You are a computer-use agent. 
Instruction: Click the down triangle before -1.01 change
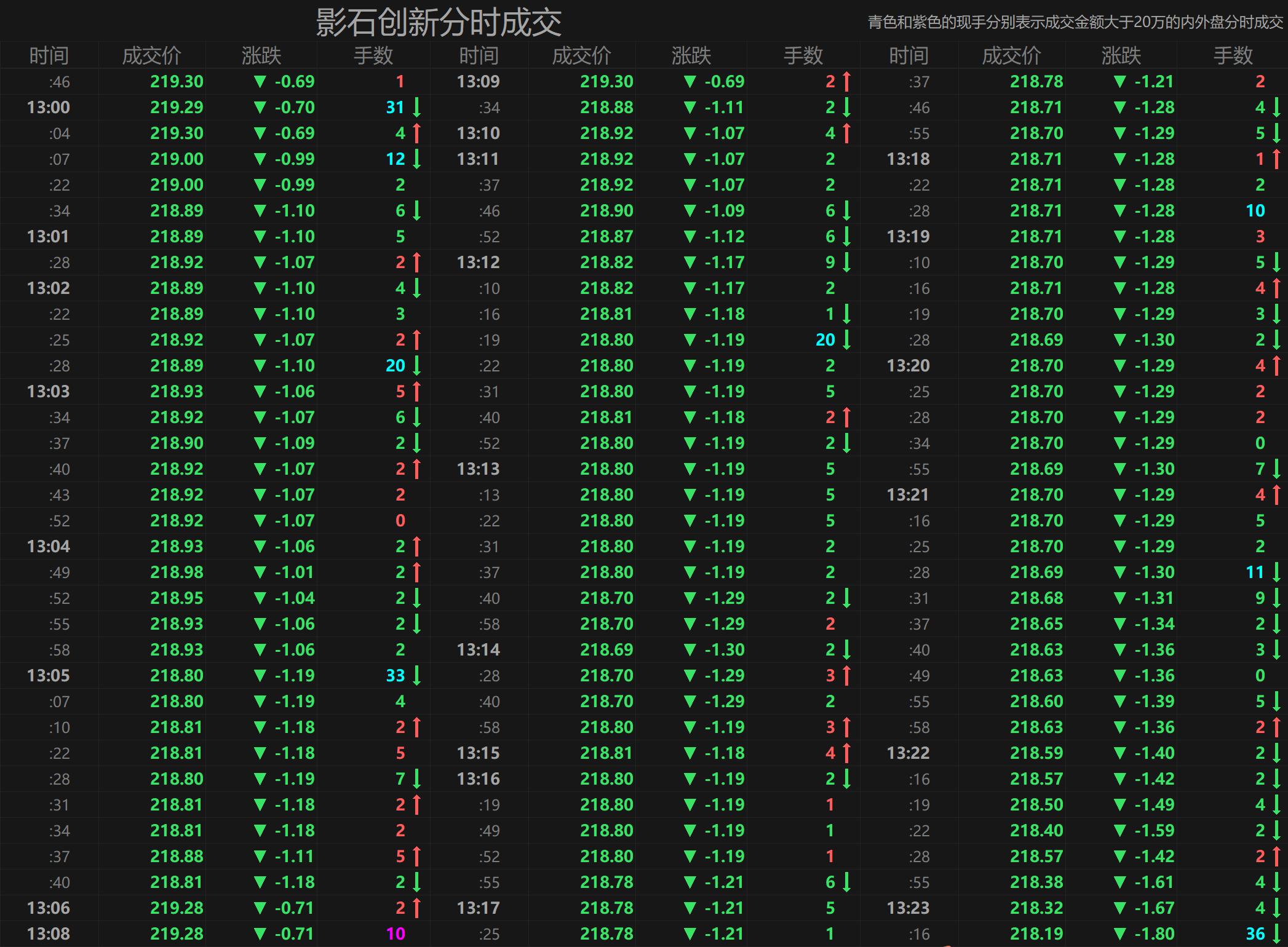260,572
